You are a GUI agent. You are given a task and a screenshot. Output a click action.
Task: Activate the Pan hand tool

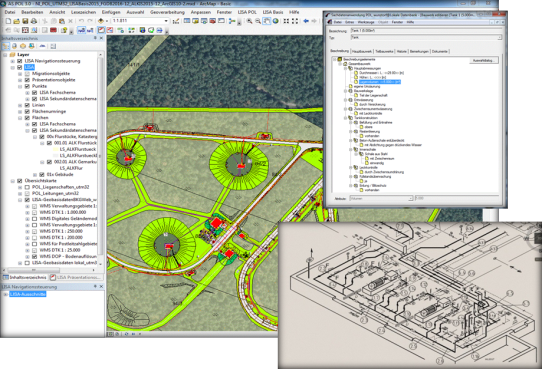point(267,21)
